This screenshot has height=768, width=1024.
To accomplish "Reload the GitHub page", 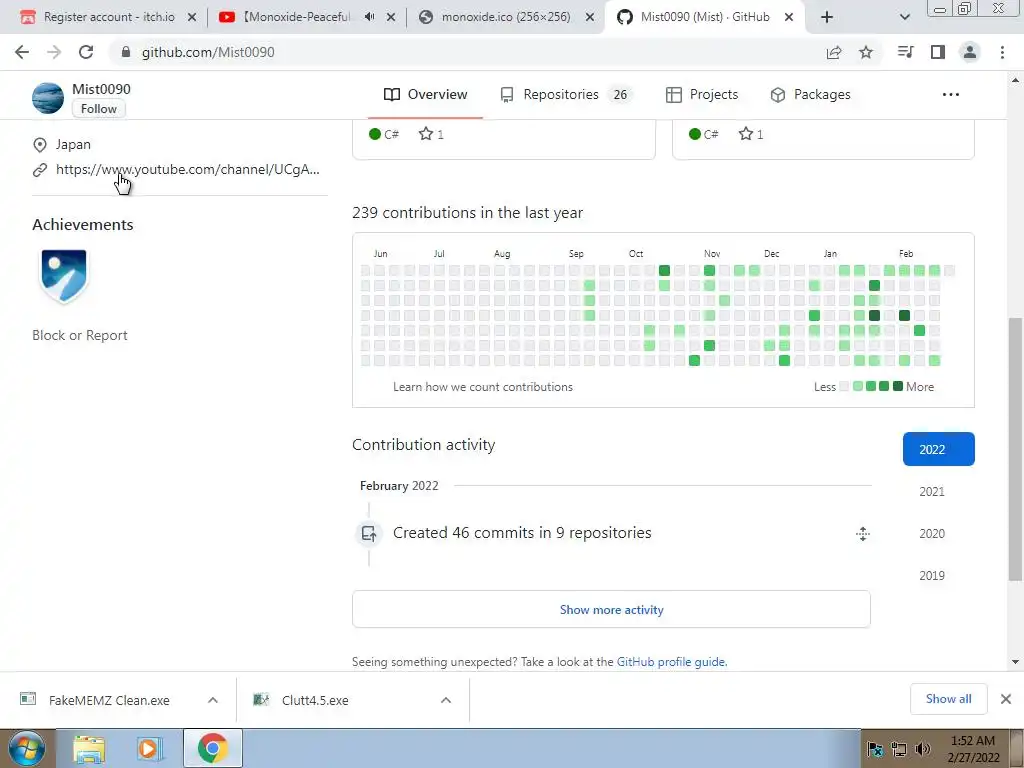I will click(86, 52).
